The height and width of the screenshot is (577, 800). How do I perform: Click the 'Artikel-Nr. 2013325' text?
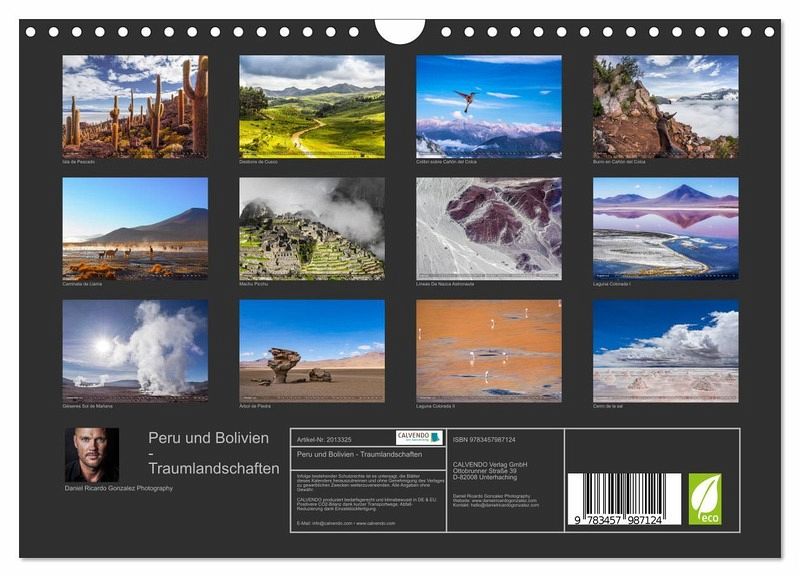[x=324, y=439]
